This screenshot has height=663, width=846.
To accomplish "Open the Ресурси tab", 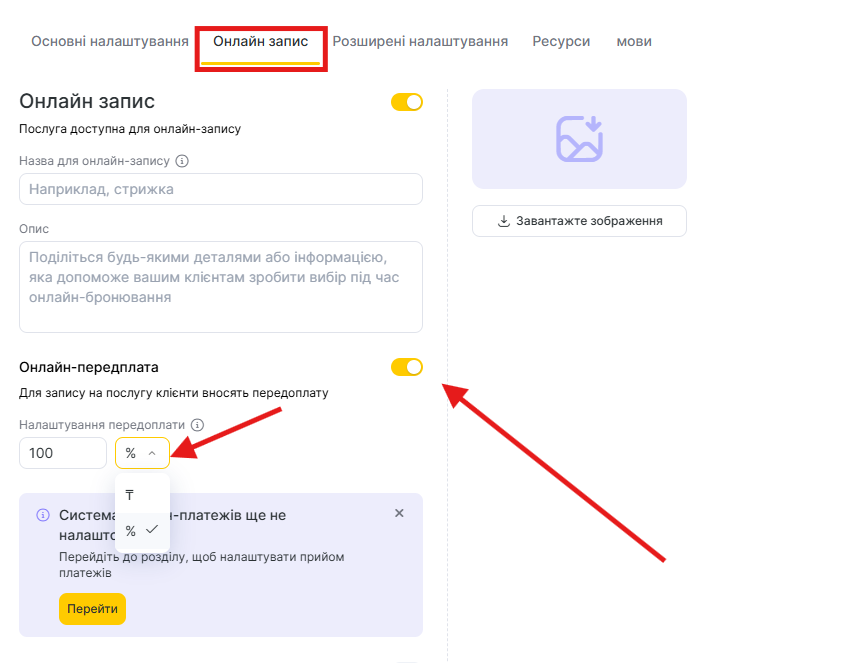I will (561, 41).
